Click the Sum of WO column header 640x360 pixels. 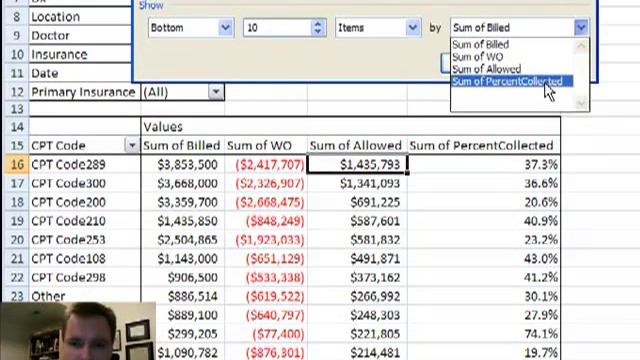pyautogui.click(x=266, y=145)
